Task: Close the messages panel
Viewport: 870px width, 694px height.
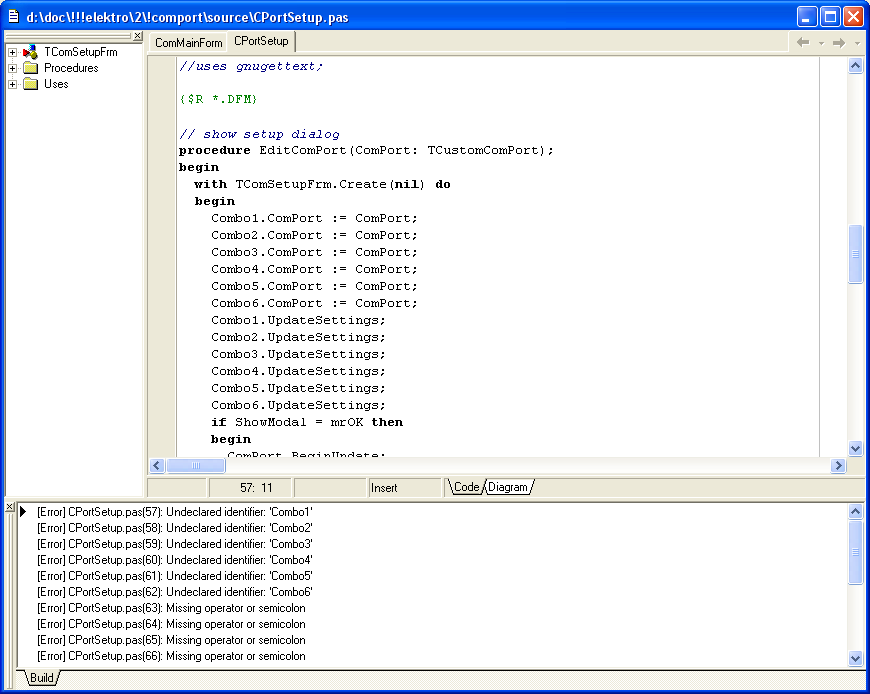Action: point(9,507)
